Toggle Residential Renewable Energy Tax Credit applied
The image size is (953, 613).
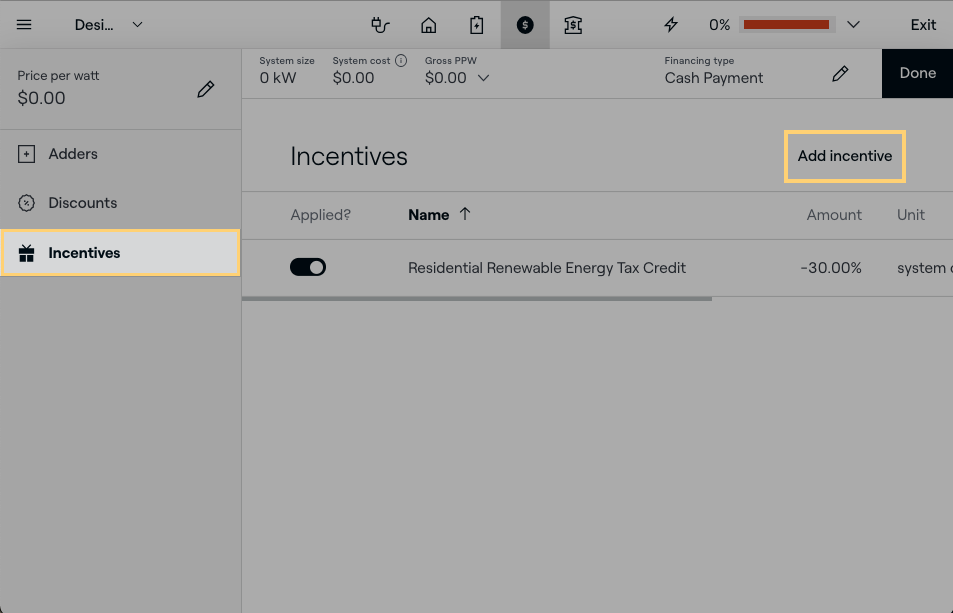[x=308, y=267]
